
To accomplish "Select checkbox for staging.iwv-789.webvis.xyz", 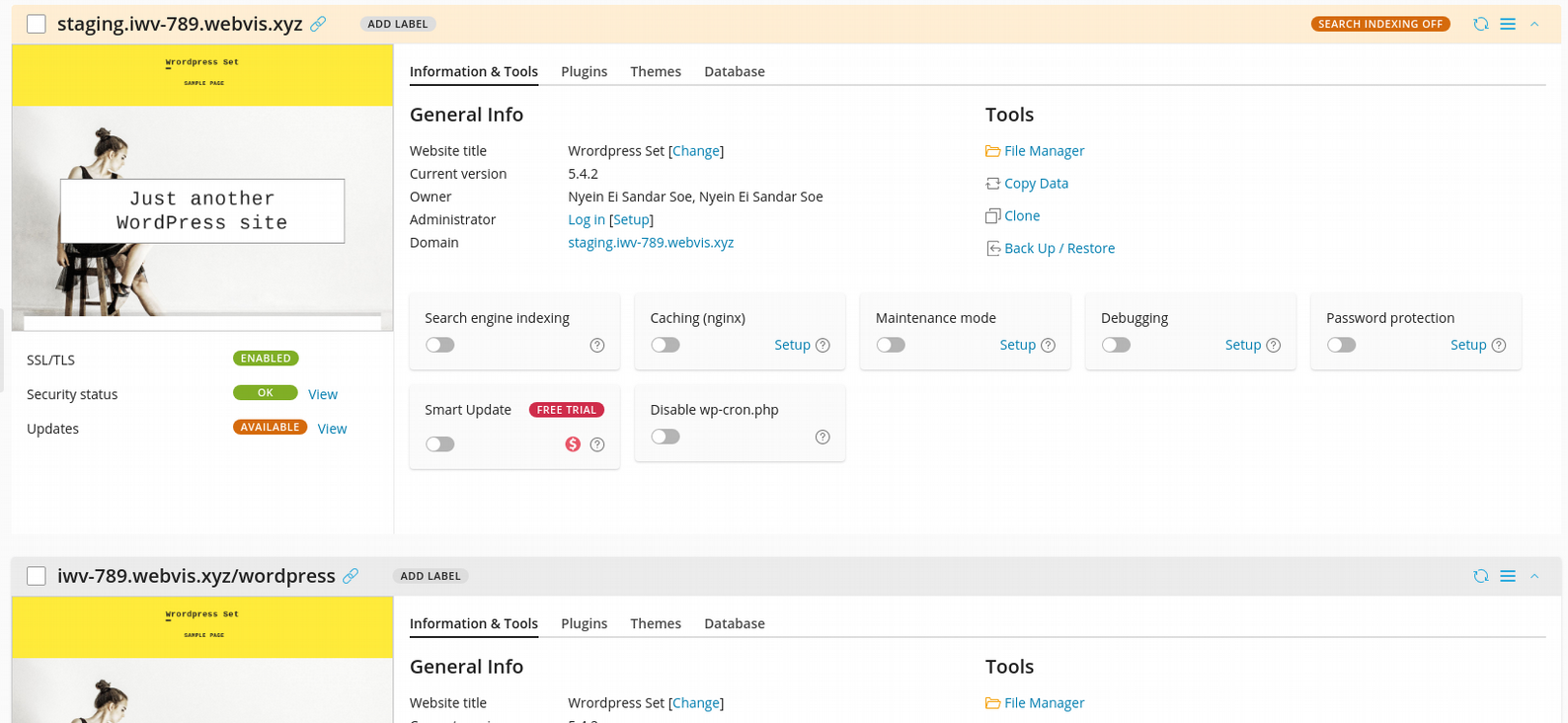I will pyautogui.click(x=37, y=24).
